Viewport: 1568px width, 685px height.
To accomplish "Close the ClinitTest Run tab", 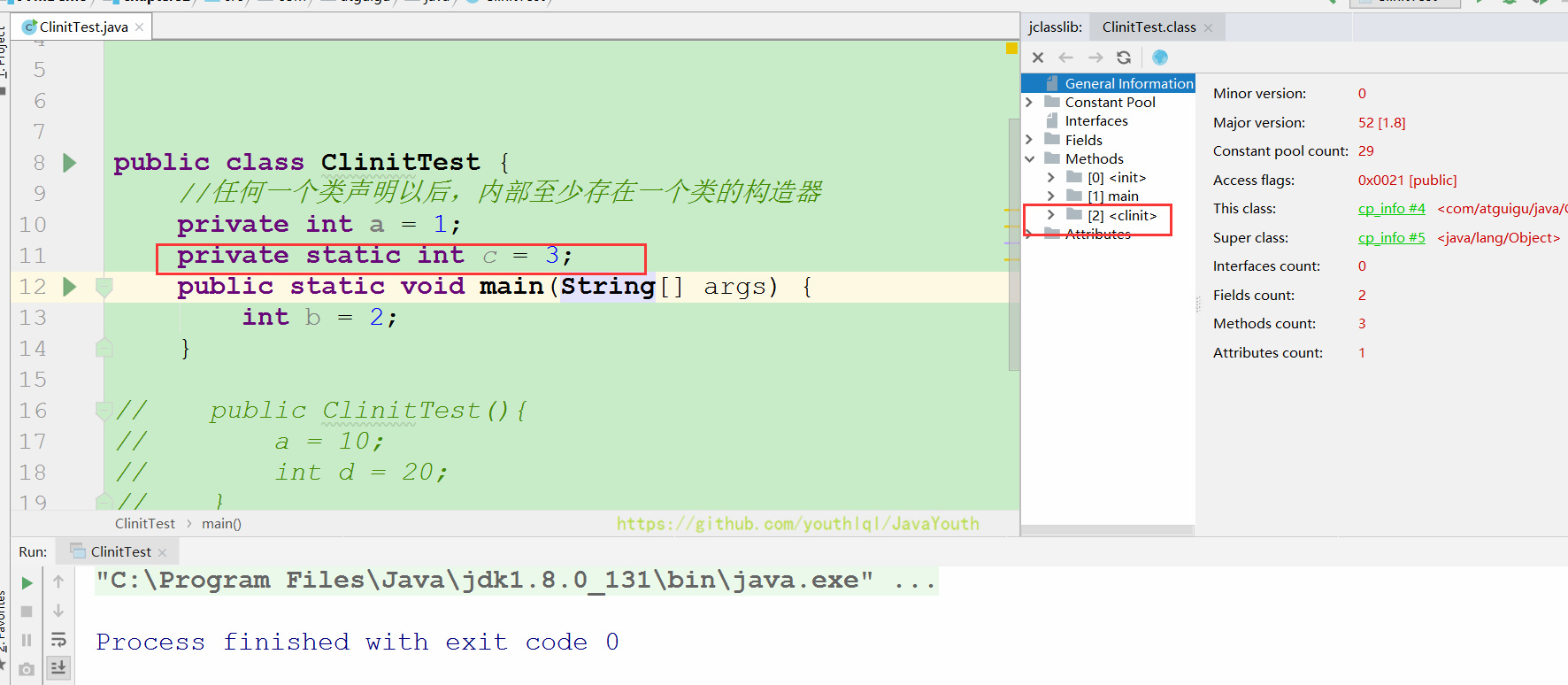I will point(162,552).
